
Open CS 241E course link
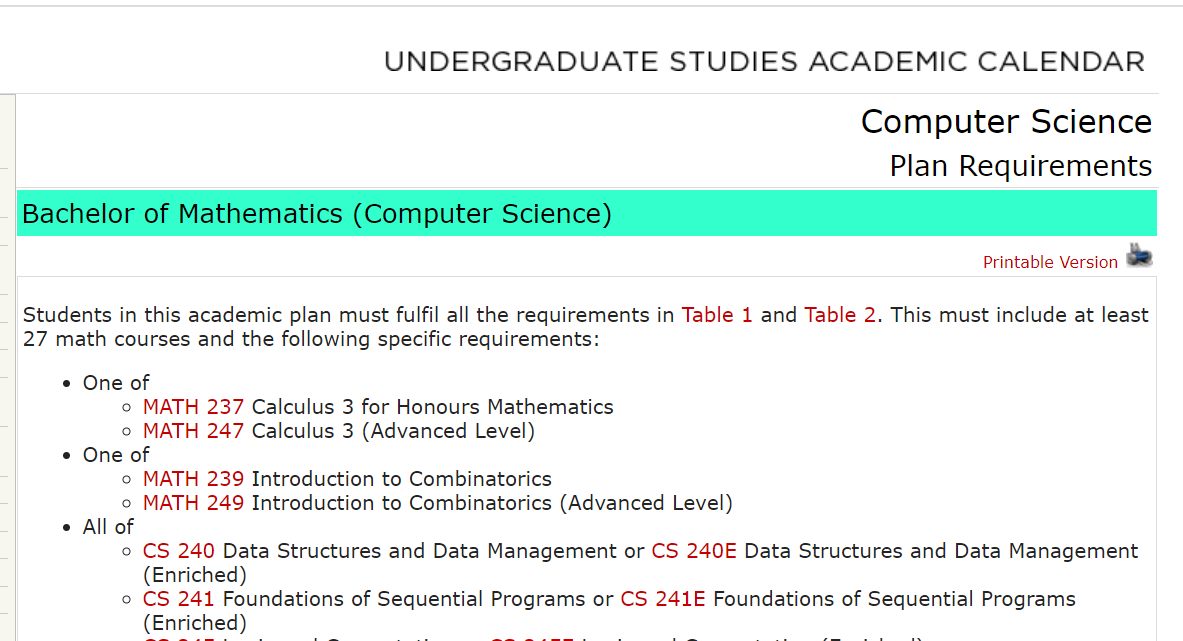pyautogui.click(x=662, y=600)
